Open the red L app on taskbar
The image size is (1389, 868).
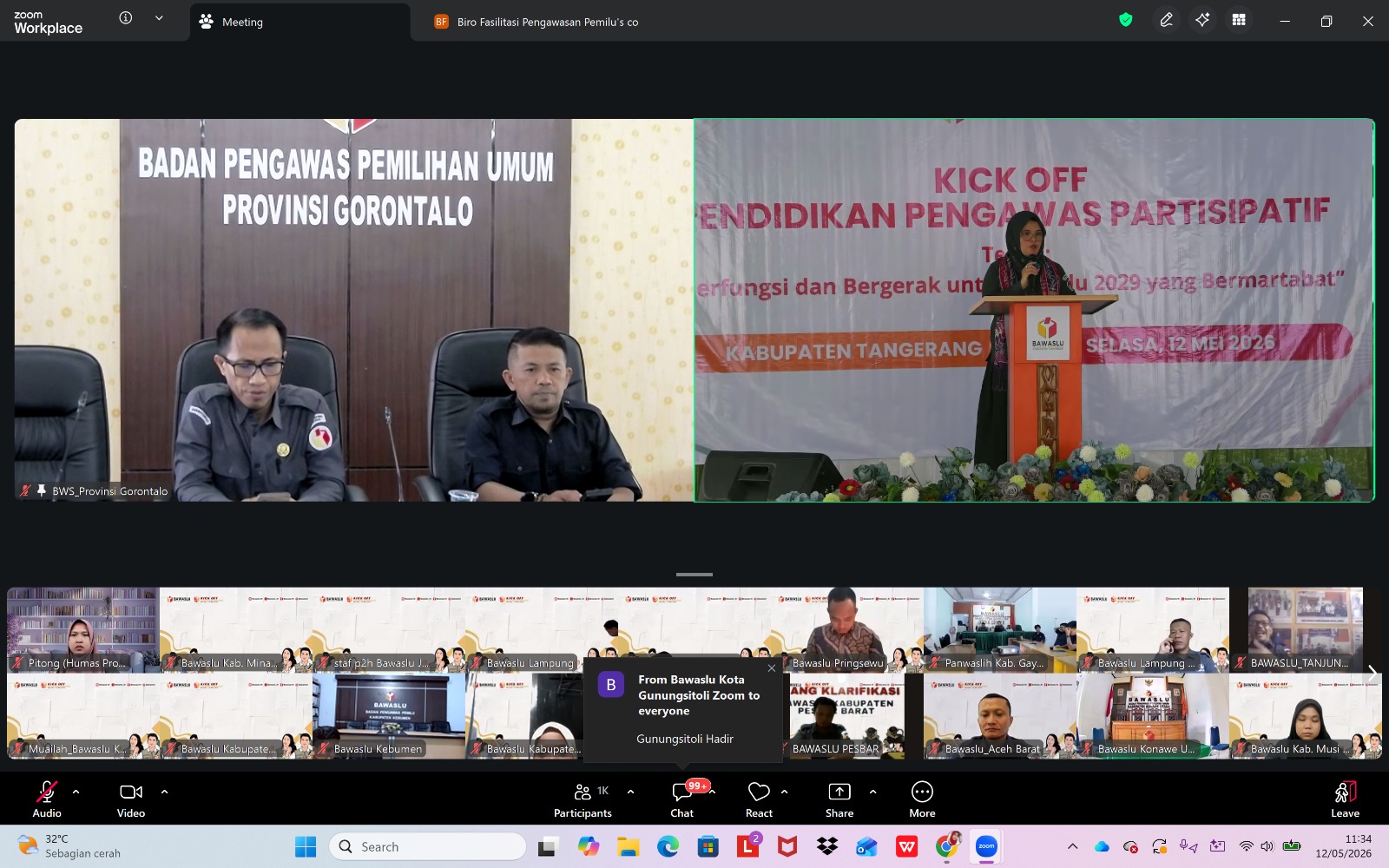coord(747,846)
